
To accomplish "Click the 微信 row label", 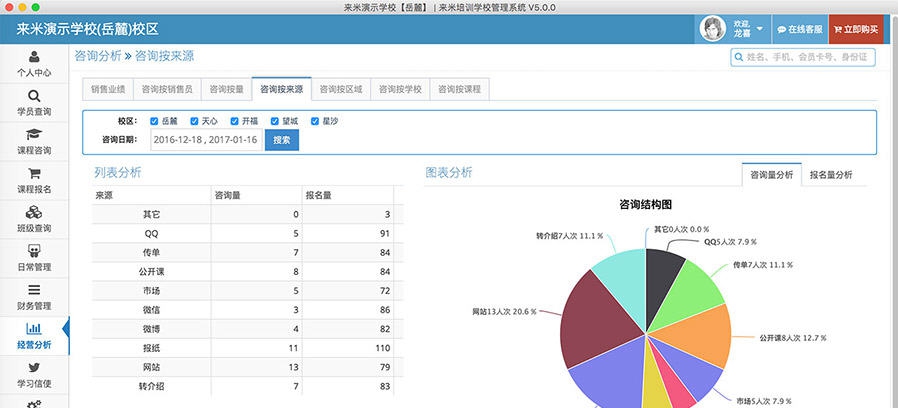I will (x=151, y=310).
